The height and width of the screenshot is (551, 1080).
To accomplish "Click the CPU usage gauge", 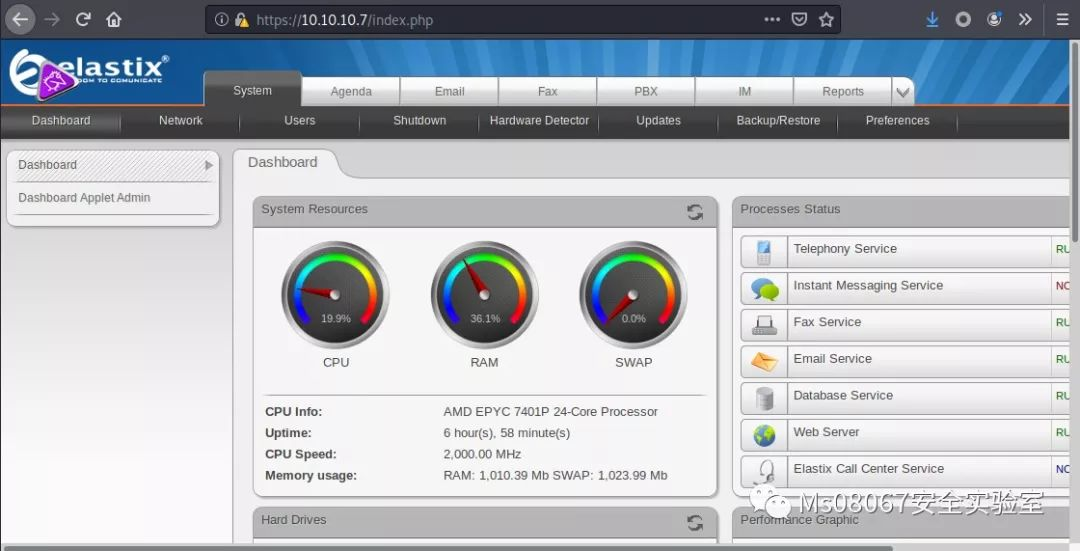I will pyautogui.click(x=335, y=295).
